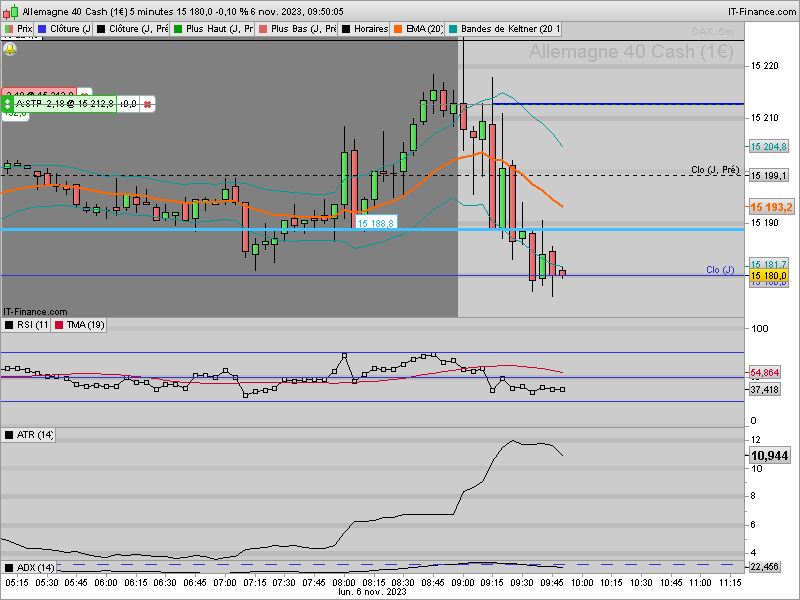The image size is (800, 600).
Task: Click the 10:00 time axis label
Action: (x=581, y=582)
